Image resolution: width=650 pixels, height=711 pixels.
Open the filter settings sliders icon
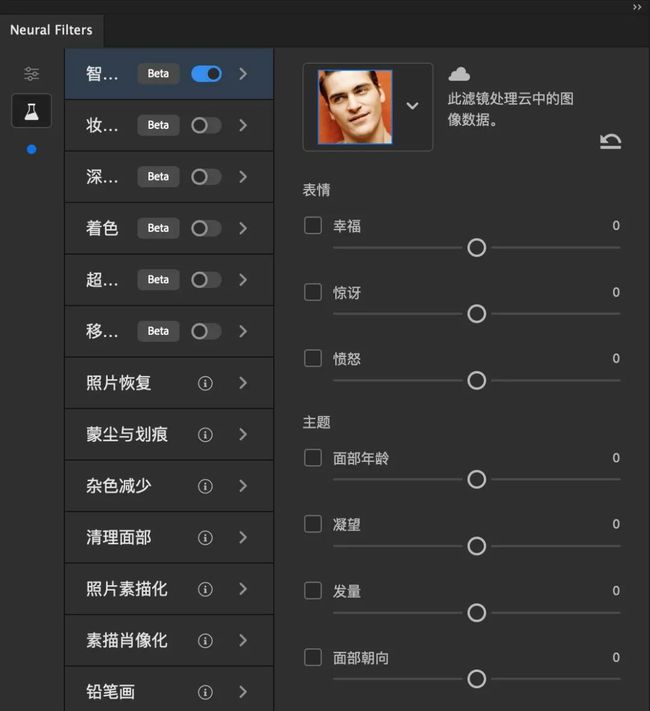(x=31, y=74)
